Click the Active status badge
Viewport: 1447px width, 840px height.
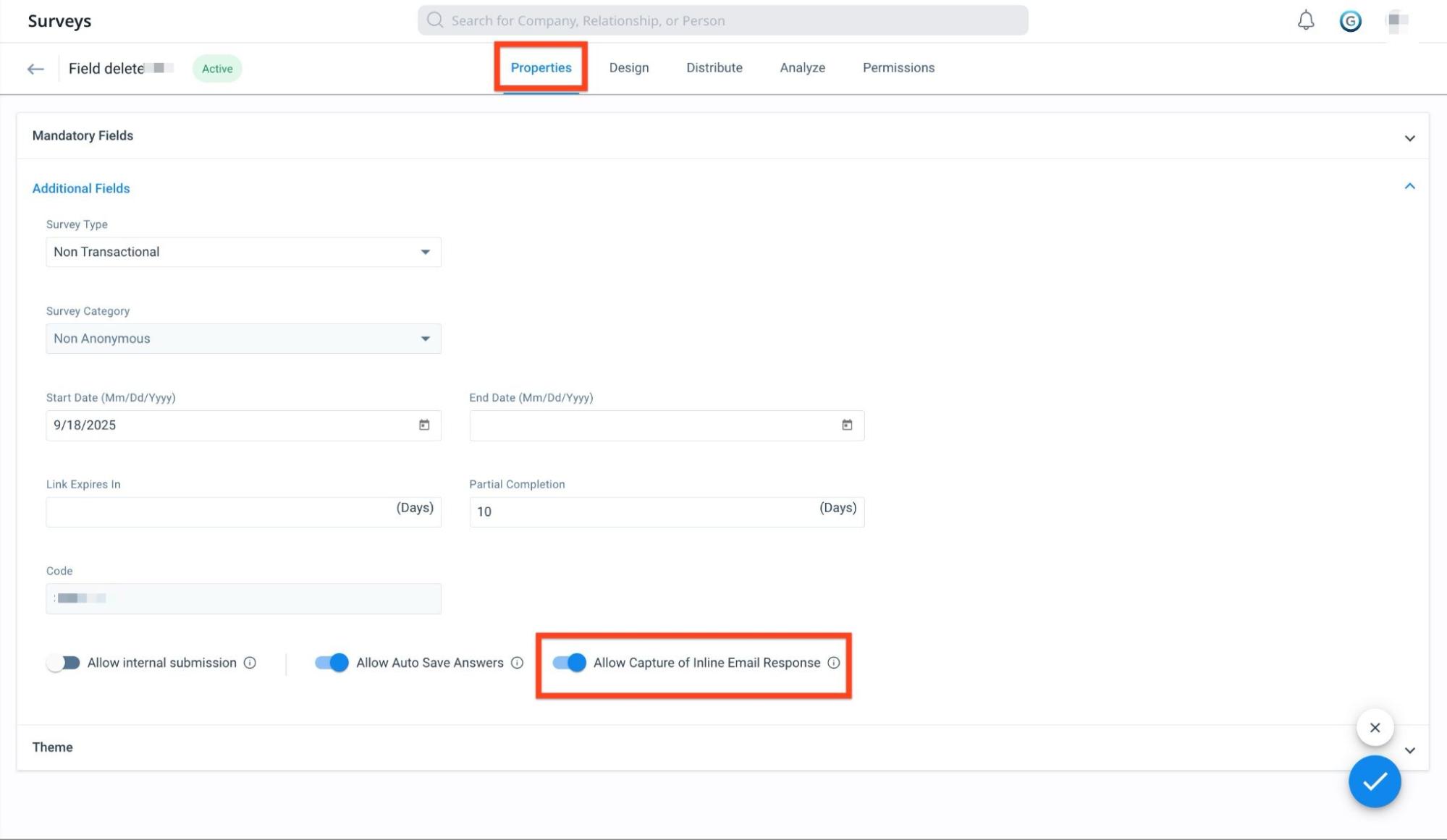pyautogui.click(x=217, y=69)
